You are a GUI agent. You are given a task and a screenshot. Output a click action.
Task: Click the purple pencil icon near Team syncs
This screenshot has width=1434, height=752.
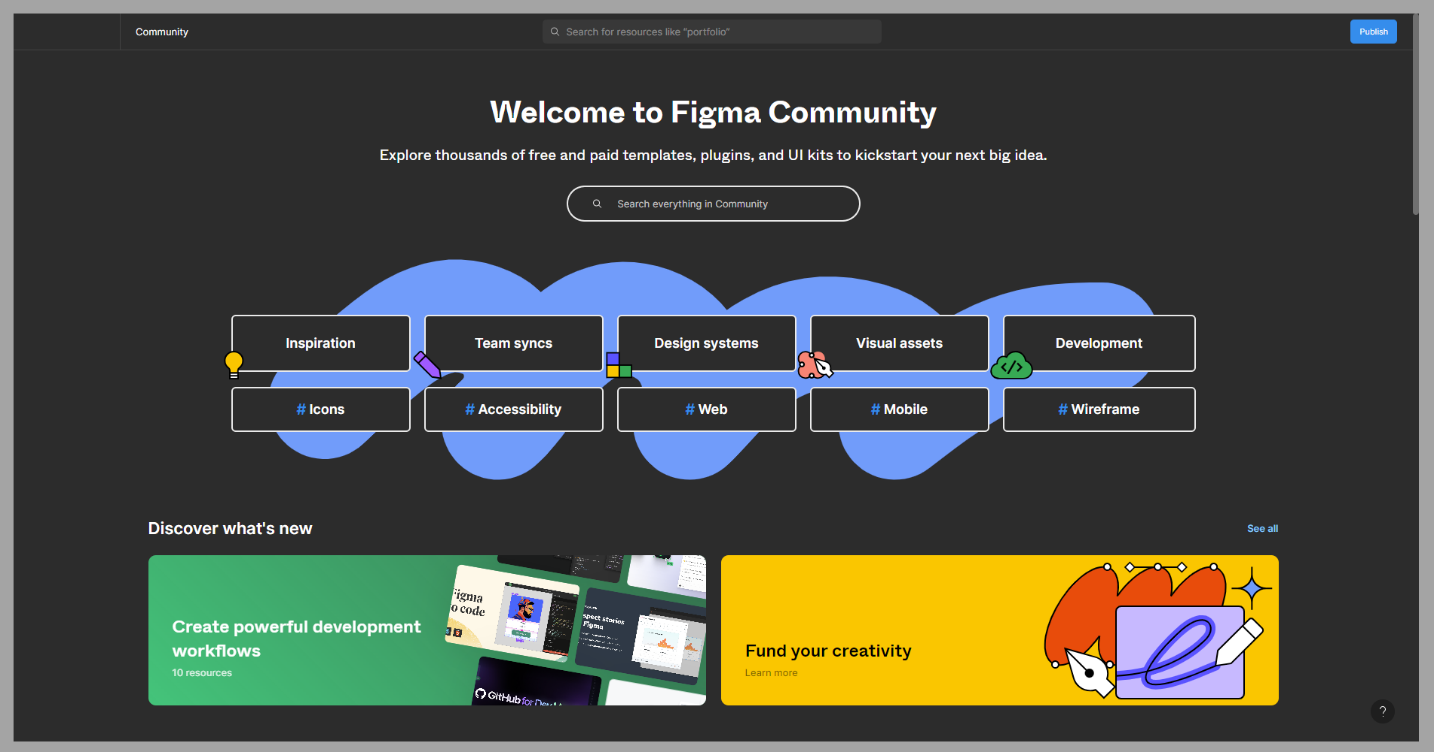coord(429,366)
